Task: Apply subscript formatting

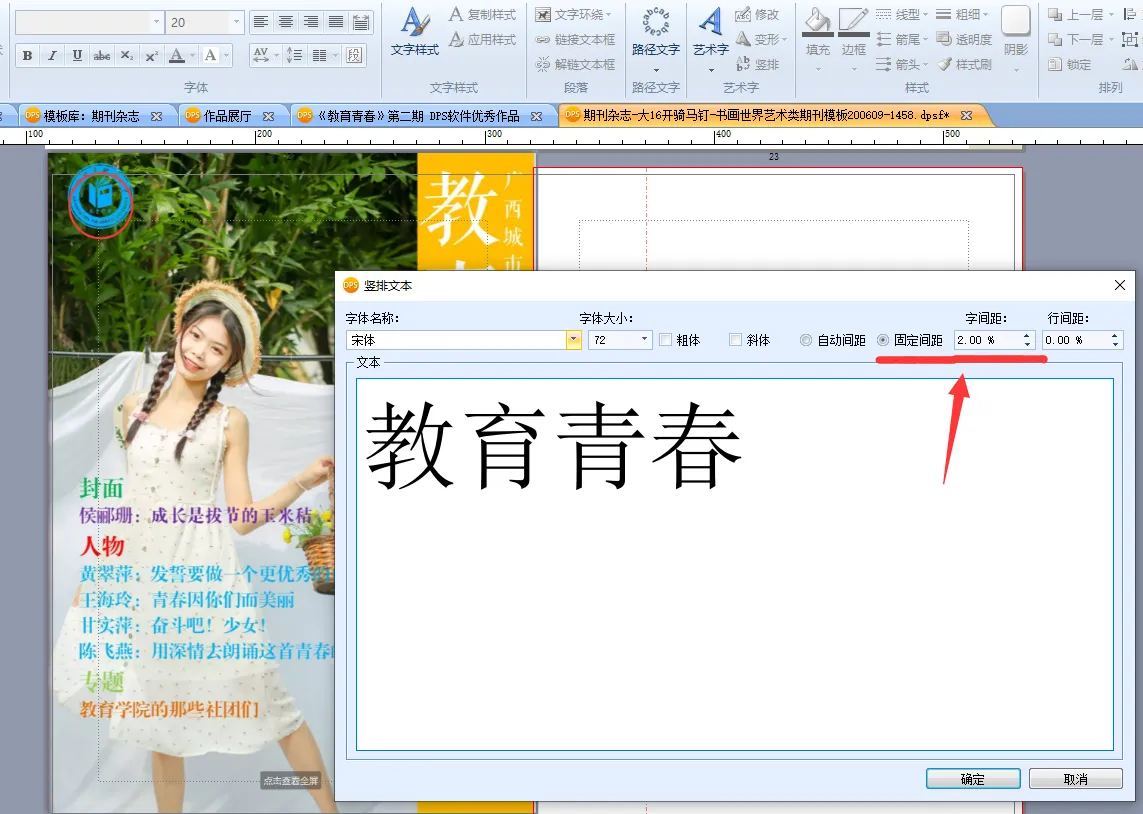Action: 127,55
